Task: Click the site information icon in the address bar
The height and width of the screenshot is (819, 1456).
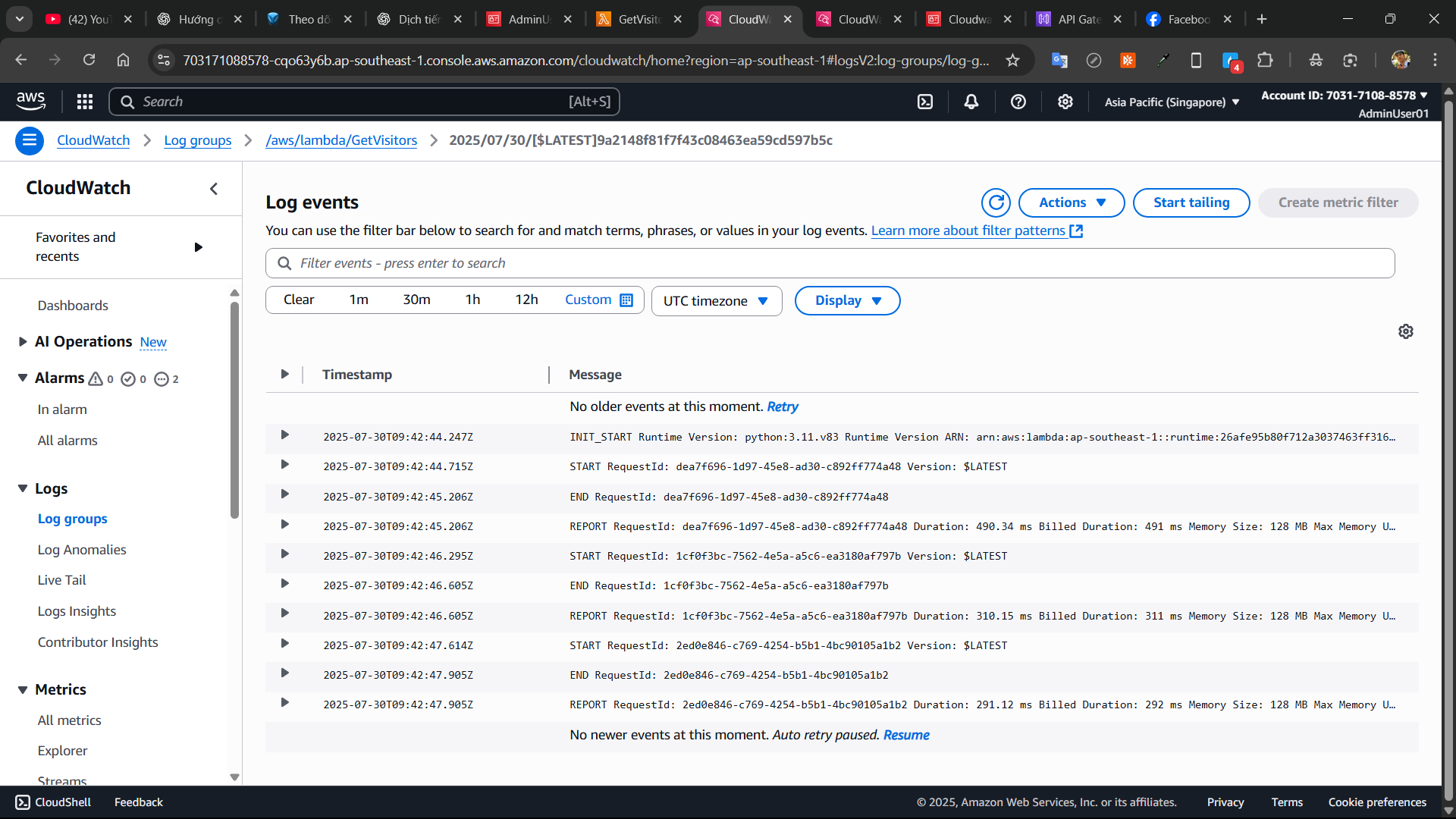Action: coord(164,60)
